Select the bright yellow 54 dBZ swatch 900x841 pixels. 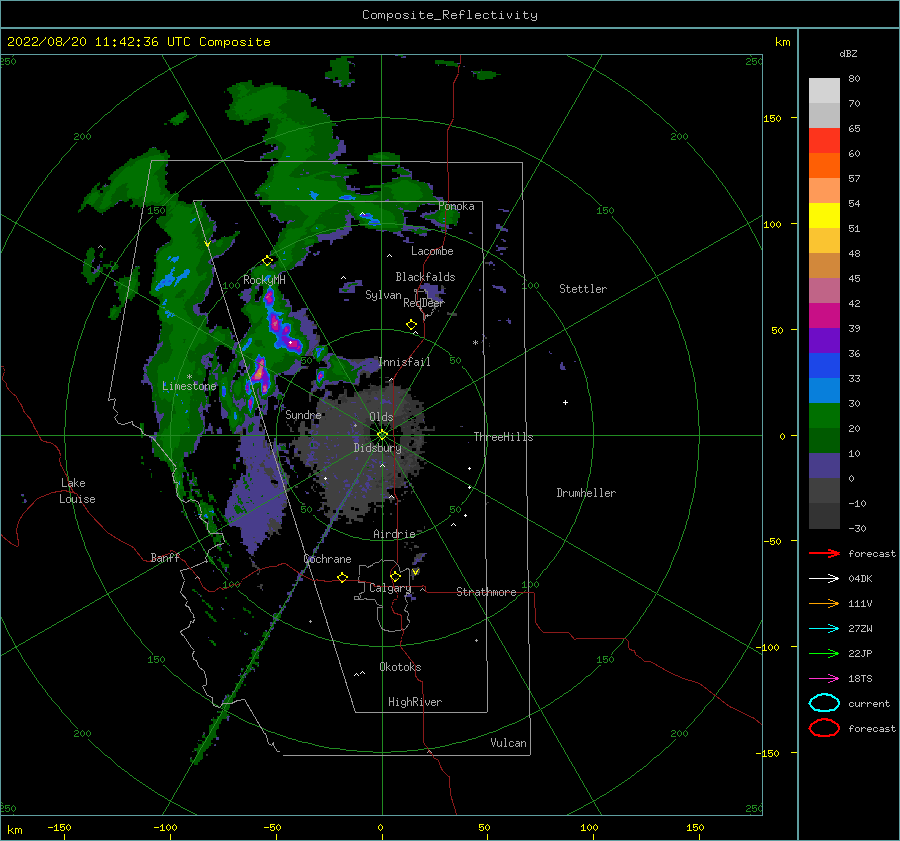(824, 215)
